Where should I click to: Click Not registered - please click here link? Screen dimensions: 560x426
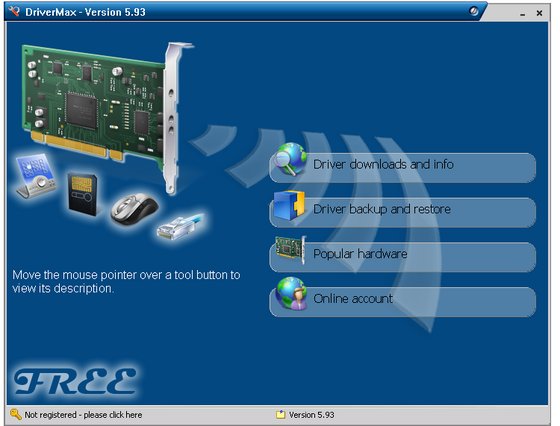point(83,415)
